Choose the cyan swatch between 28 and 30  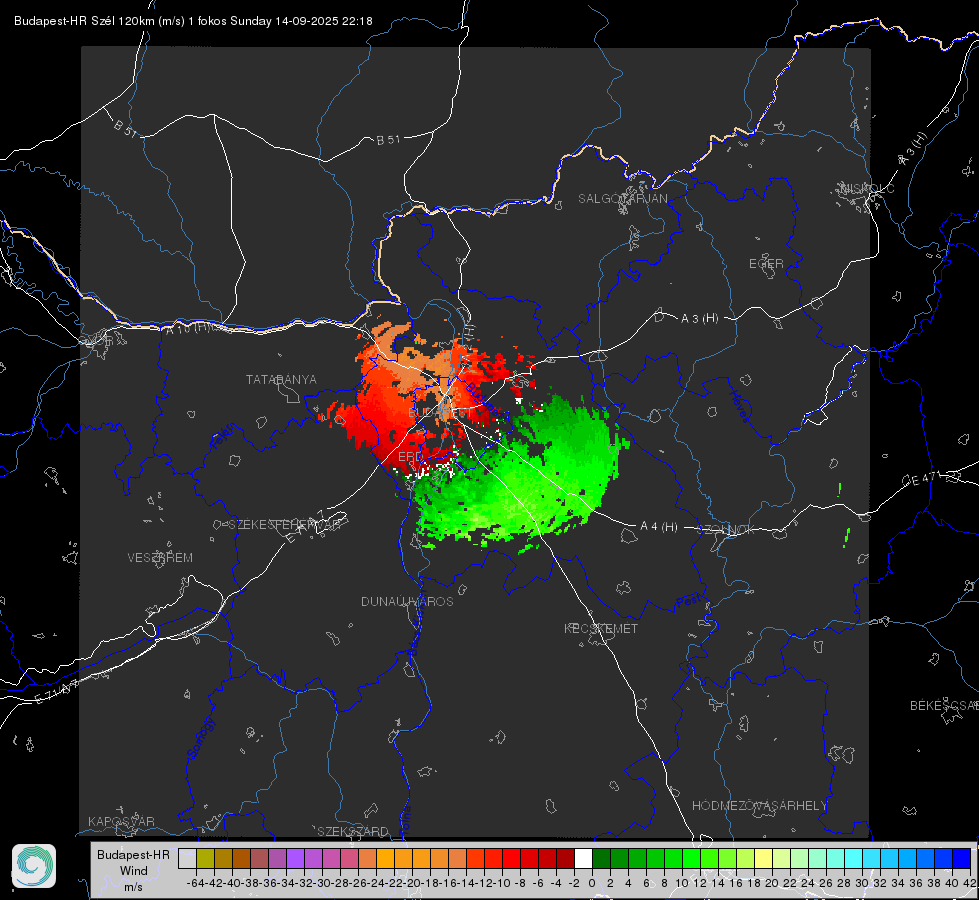tap(854, 858)
